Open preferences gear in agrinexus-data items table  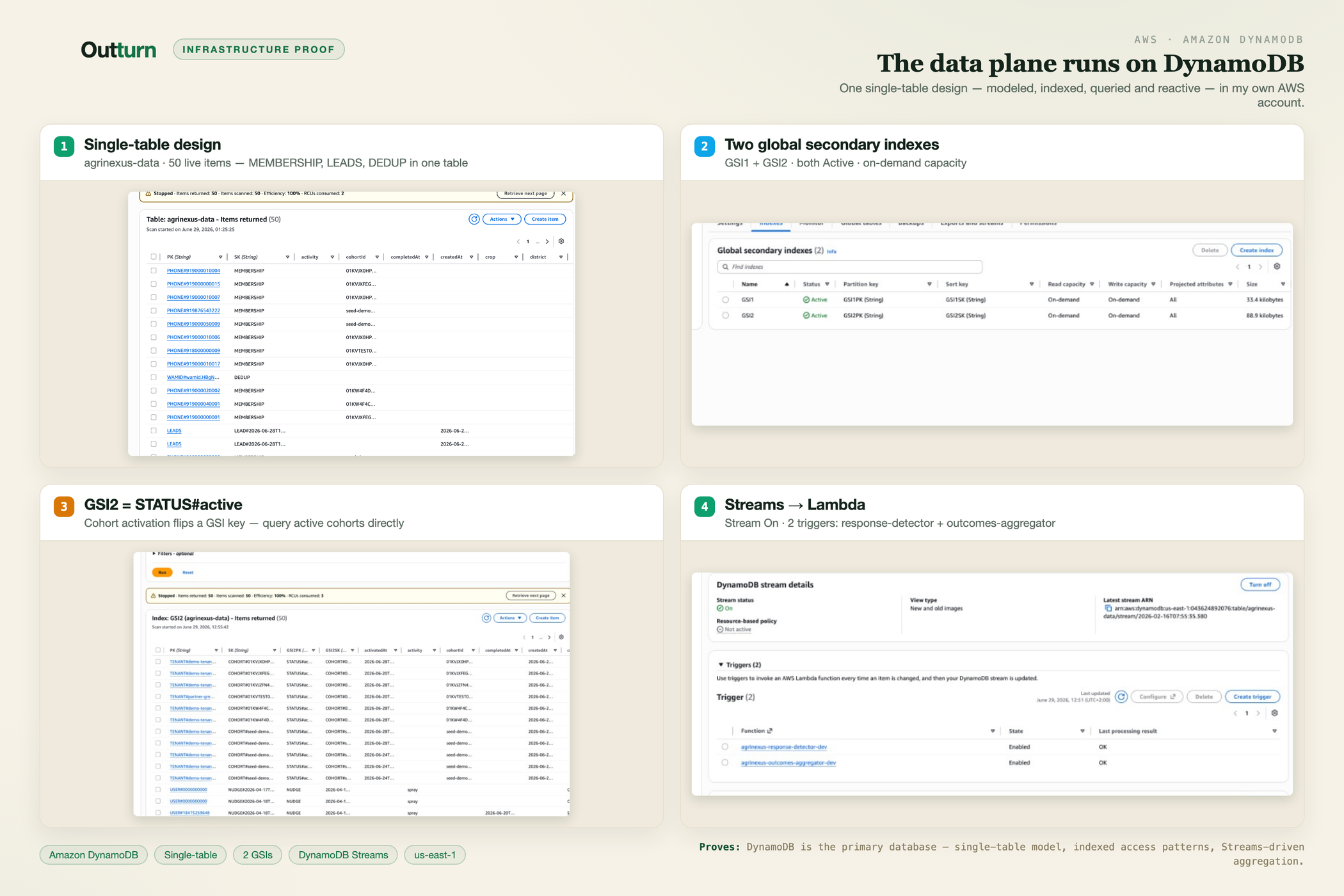click(561, 241)
